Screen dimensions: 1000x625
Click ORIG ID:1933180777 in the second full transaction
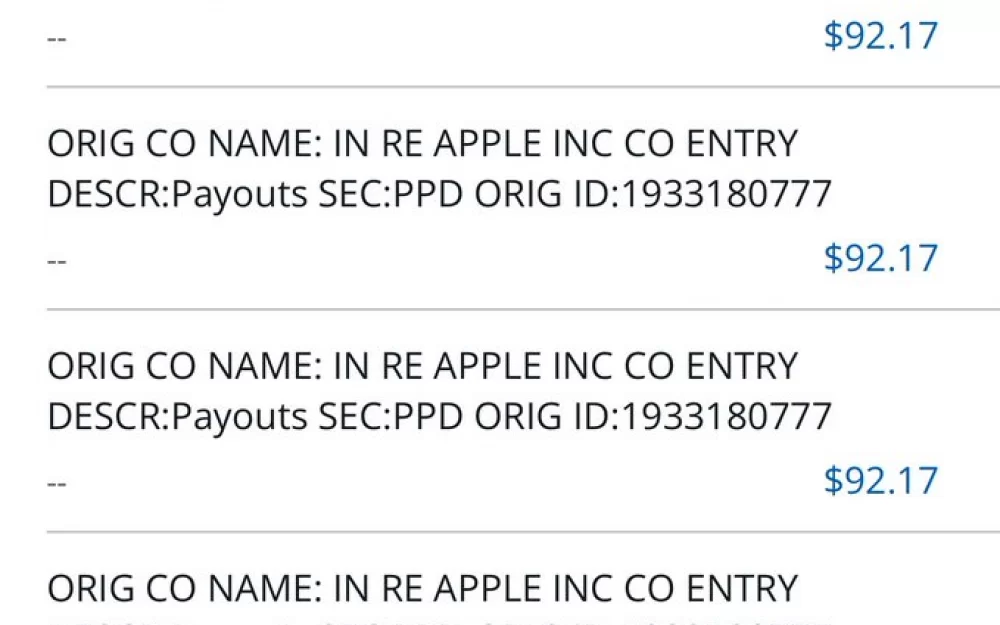[x=653, y=416]
